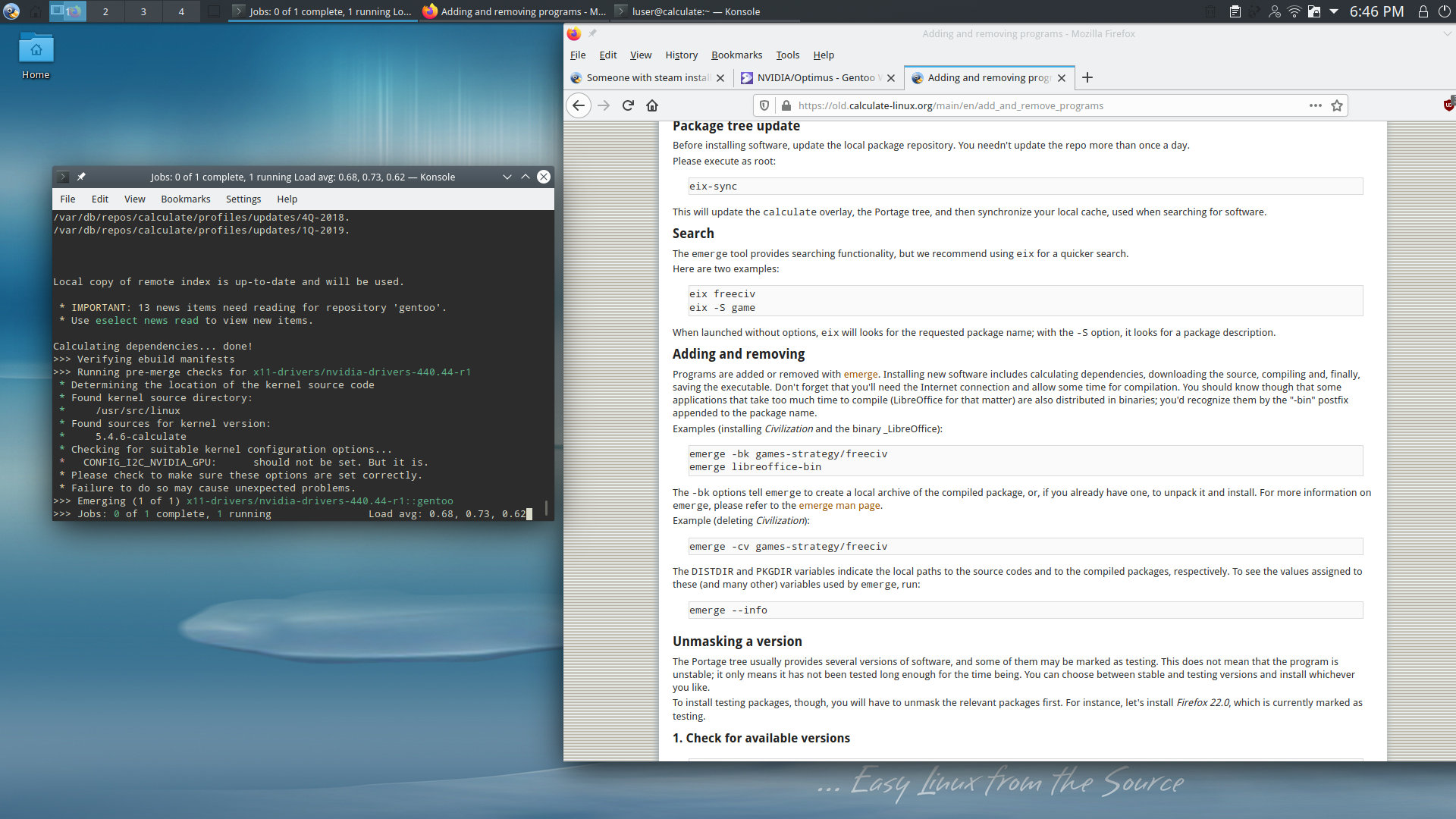Image resolution: width=1456 pixels, height=819 pixels.
Task: Expand hidden system tray icons arrow
Action: tap(1334, 11)
